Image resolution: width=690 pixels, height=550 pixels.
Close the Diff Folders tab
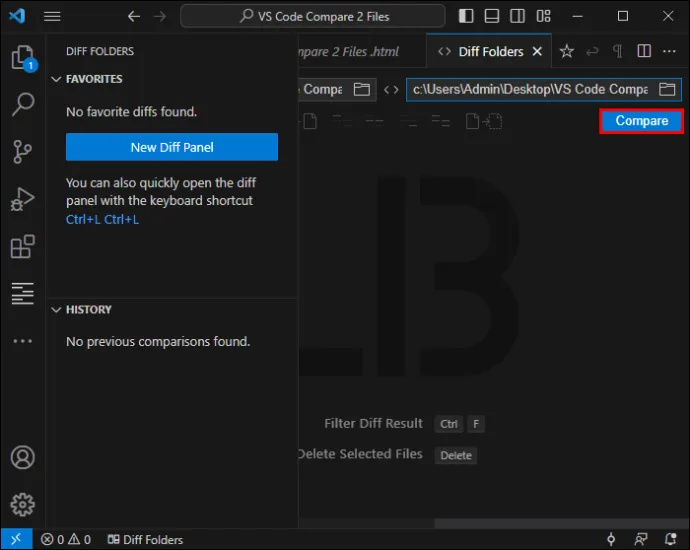(x=537, y=51)
